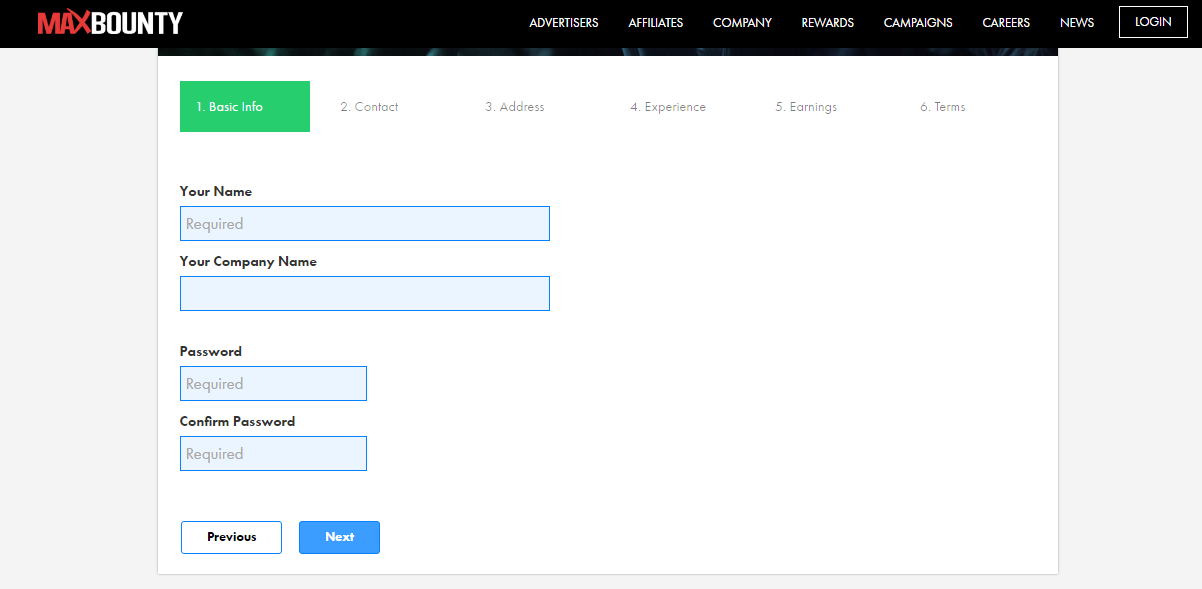Switch to the Earnings step
1202x589 pixels.
(x=806, y=106)
